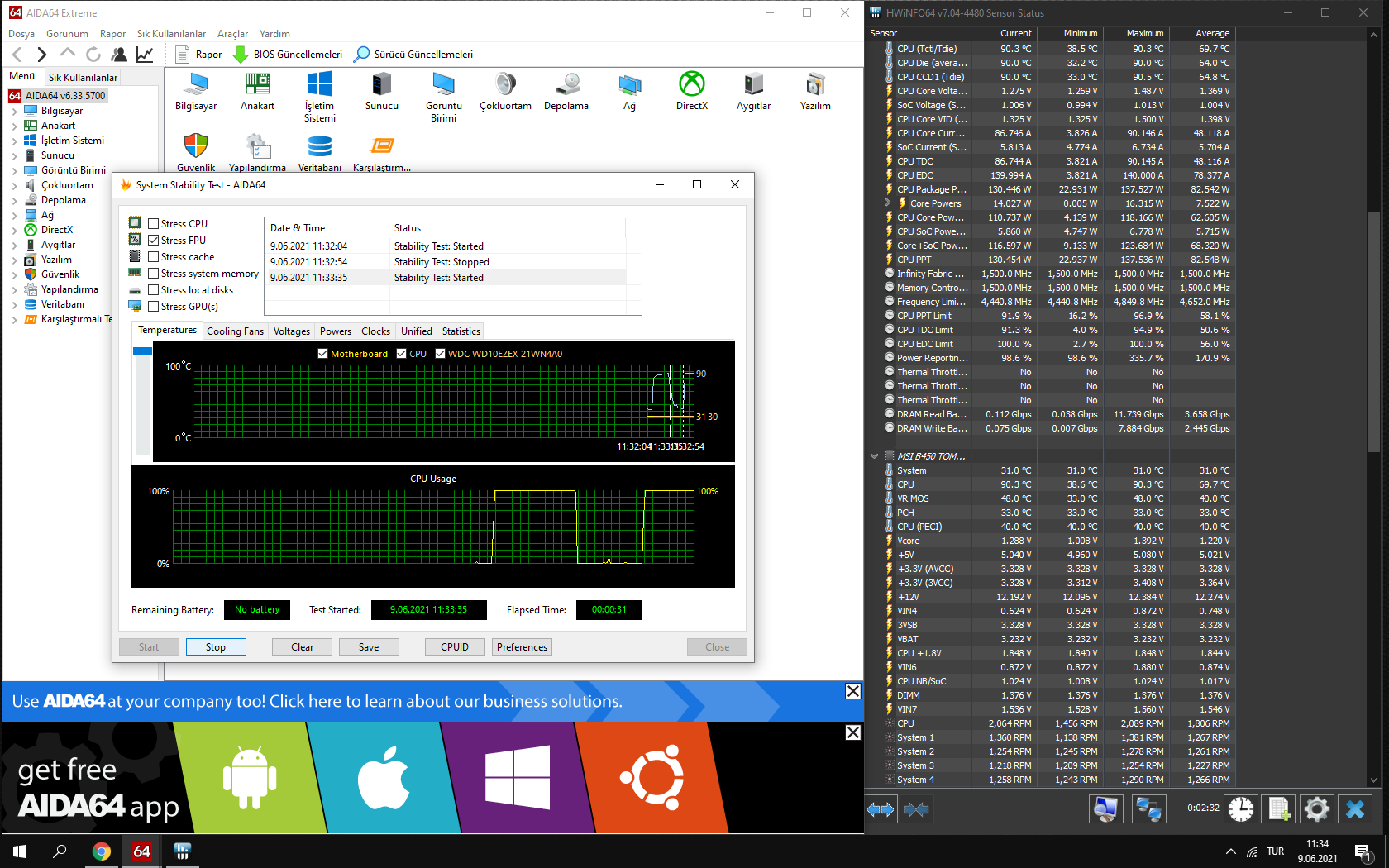Expand Görüntü Birimi tree node

pyautogui.click(x=14, y=171)
